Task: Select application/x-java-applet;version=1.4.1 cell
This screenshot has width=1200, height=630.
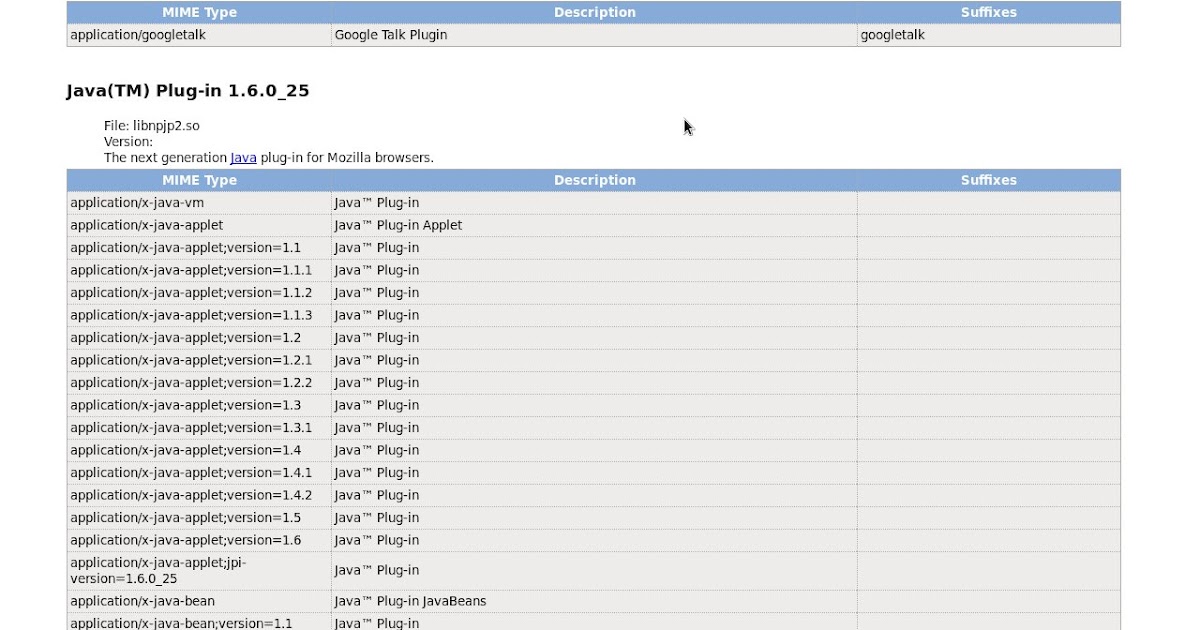Action: coord(199,473)
